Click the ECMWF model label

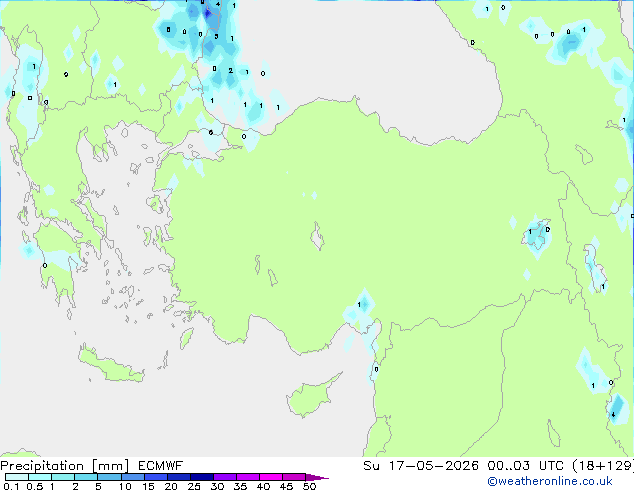click(x=161, y=466)
